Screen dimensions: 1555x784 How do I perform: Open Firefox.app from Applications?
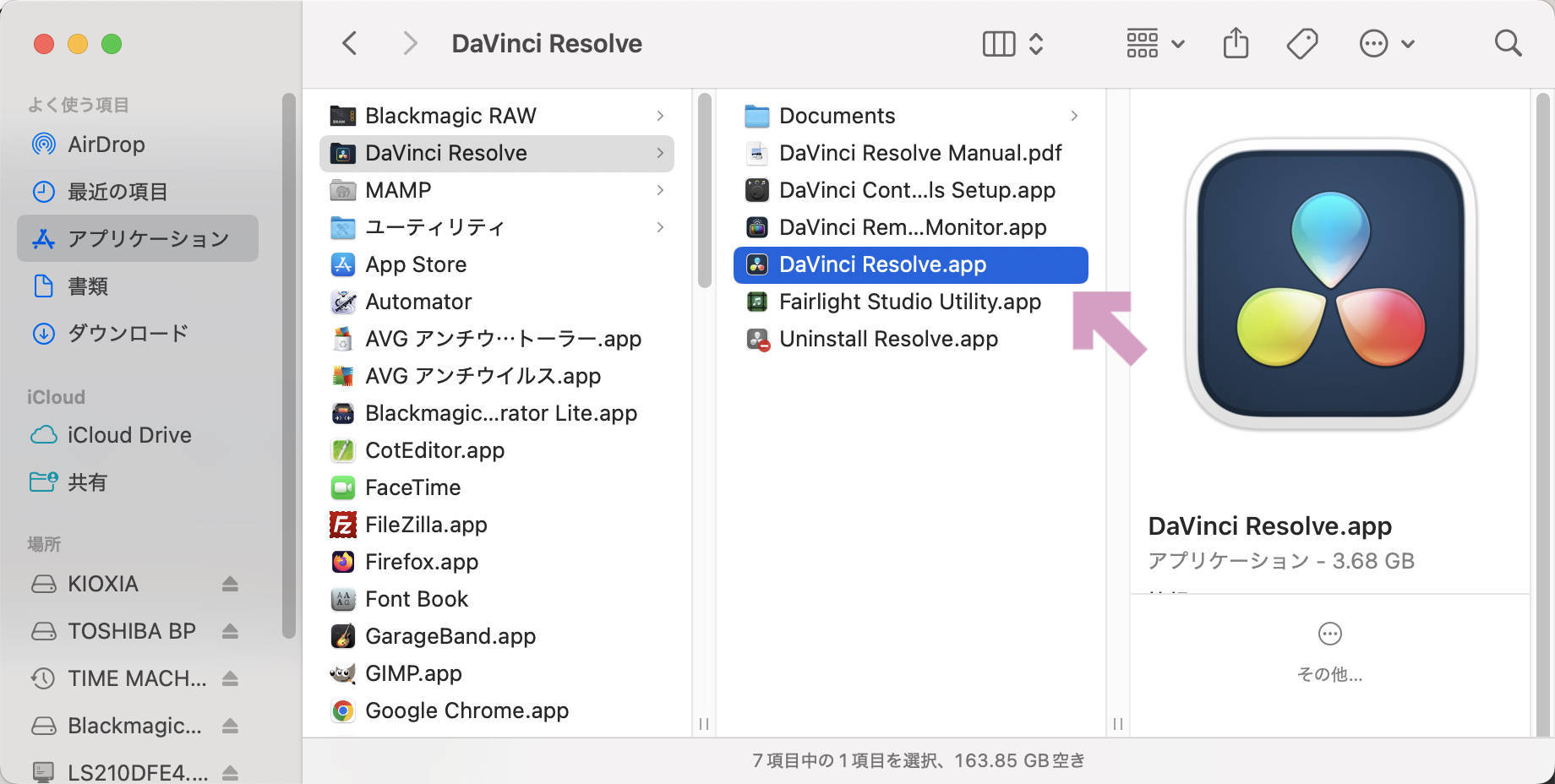(x=421, y=562)
